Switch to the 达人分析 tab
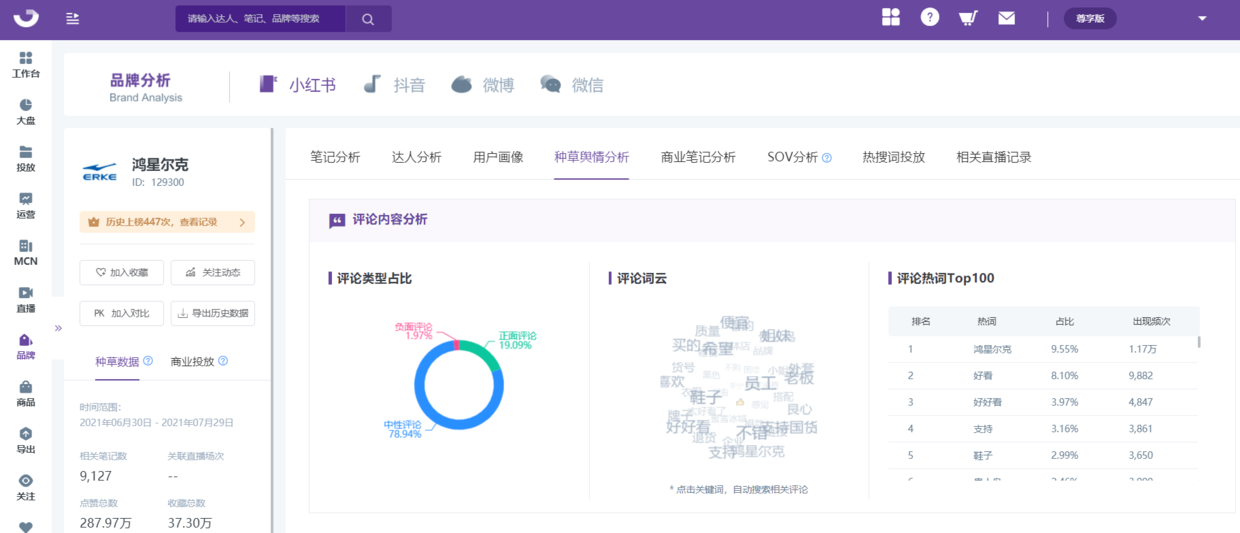 [416, 157]
